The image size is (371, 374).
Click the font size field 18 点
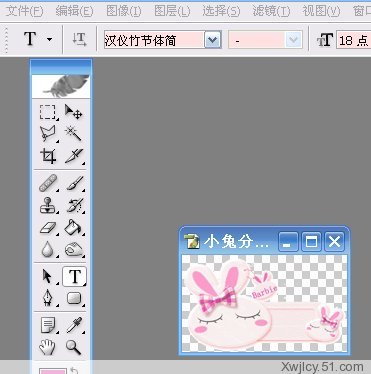(354, 40)
